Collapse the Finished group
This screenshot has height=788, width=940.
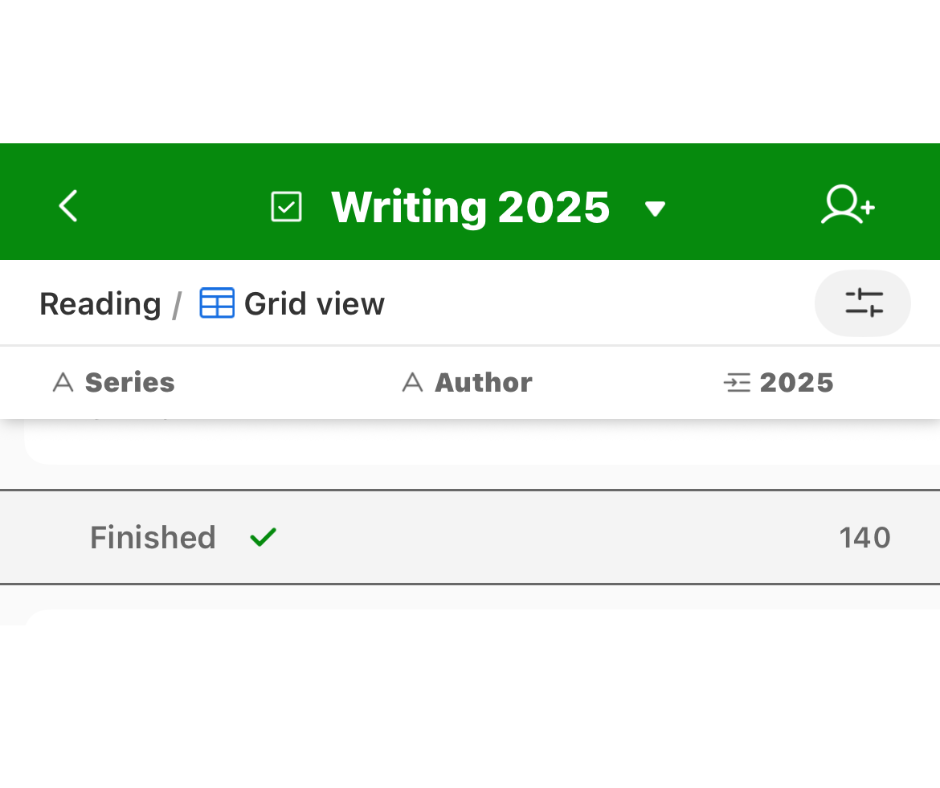[x=153, y=538]
